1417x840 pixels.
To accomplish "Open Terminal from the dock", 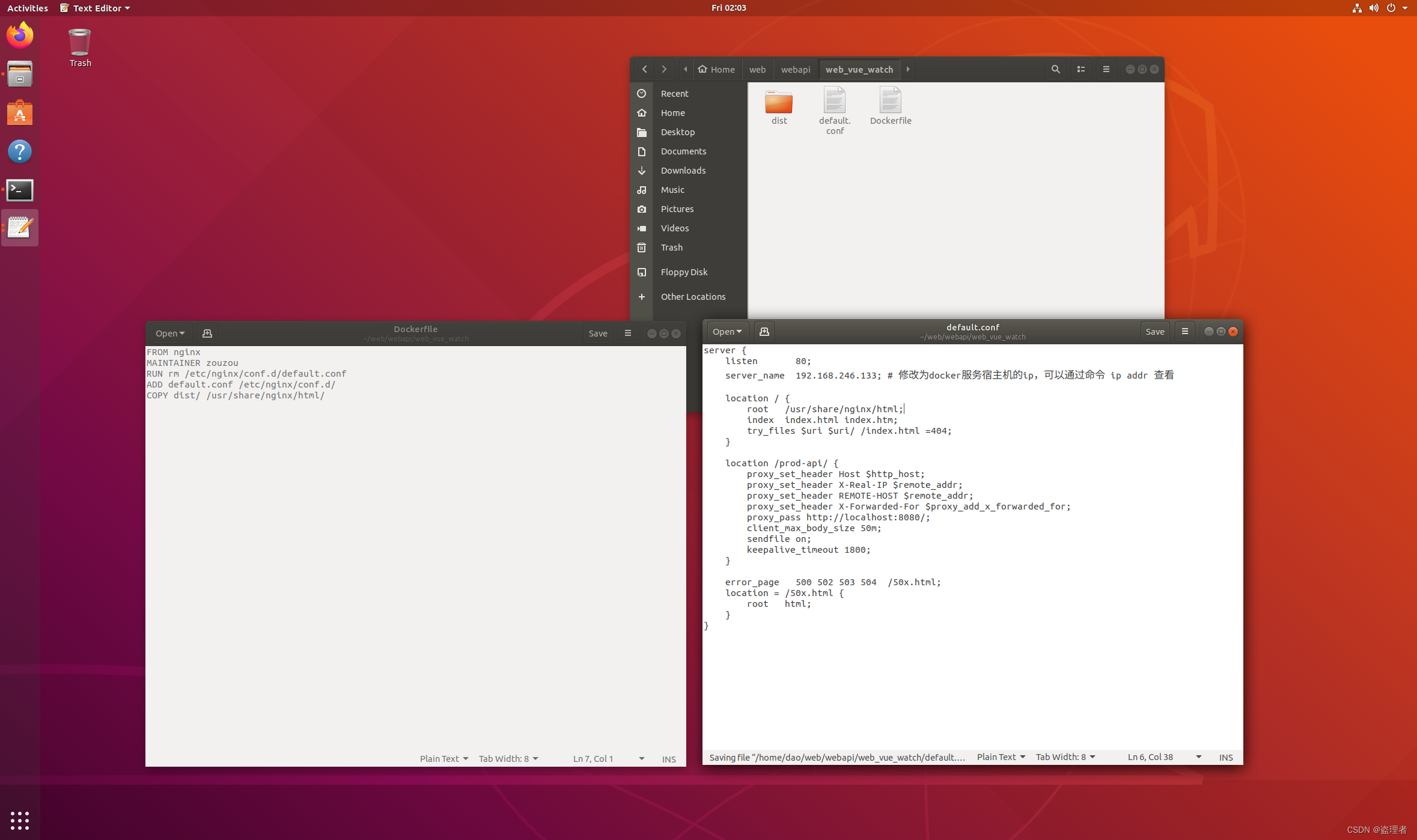I will click(x=20, y=190).
